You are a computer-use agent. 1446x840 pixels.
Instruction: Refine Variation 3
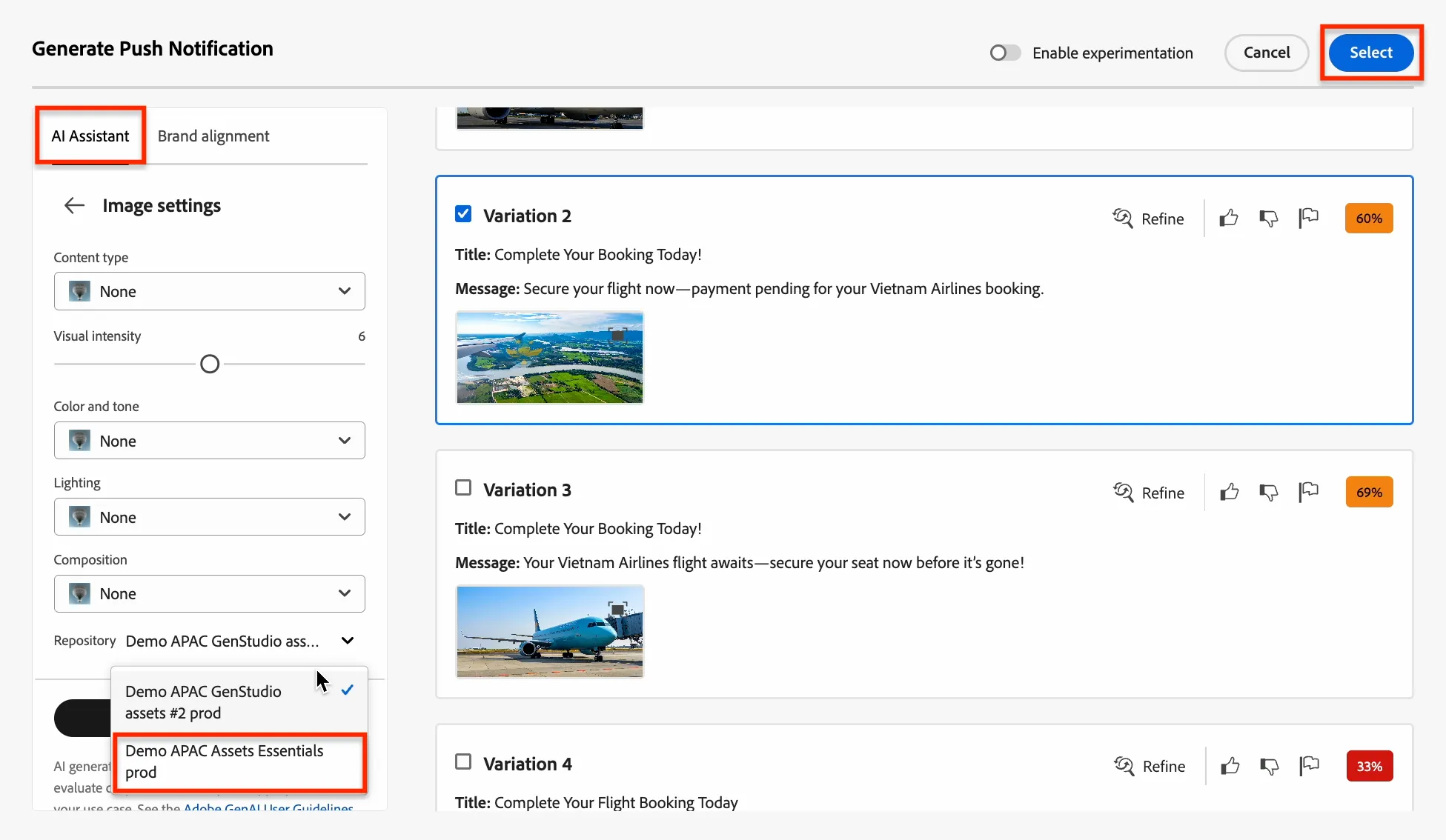click(x=1149, y=493)
